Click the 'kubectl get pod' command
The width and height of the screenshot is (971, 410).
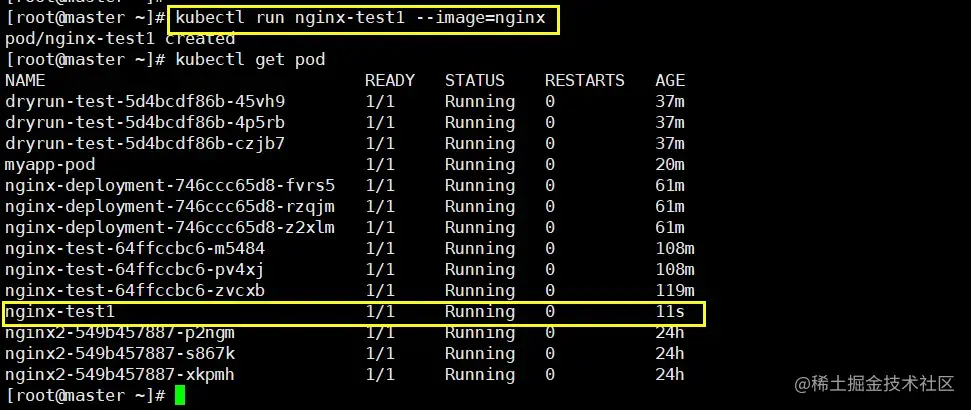[x=250, y=59]
